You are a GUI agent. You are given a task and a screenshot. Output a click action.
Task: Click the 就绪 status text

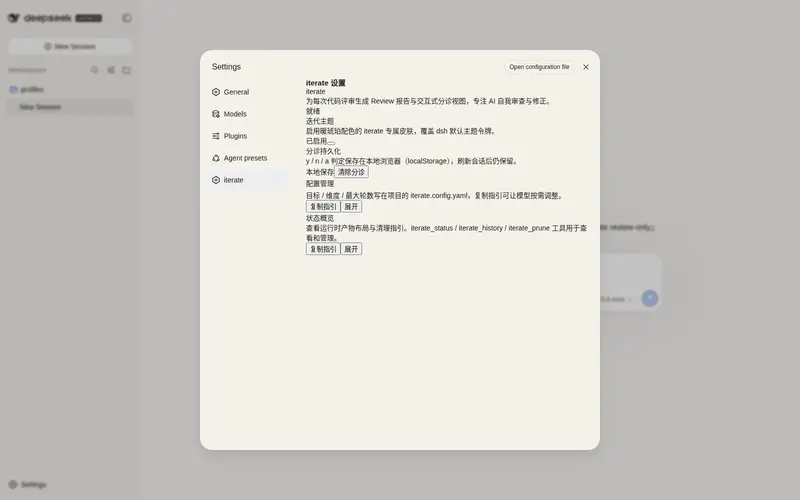click(x=313, y=111)
